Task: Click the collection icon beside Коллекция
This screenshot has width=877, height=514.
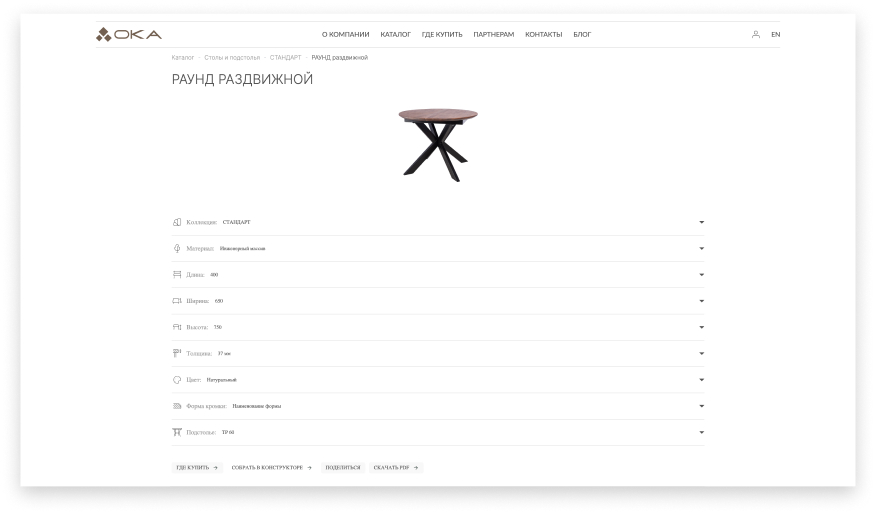Action: 177,222
